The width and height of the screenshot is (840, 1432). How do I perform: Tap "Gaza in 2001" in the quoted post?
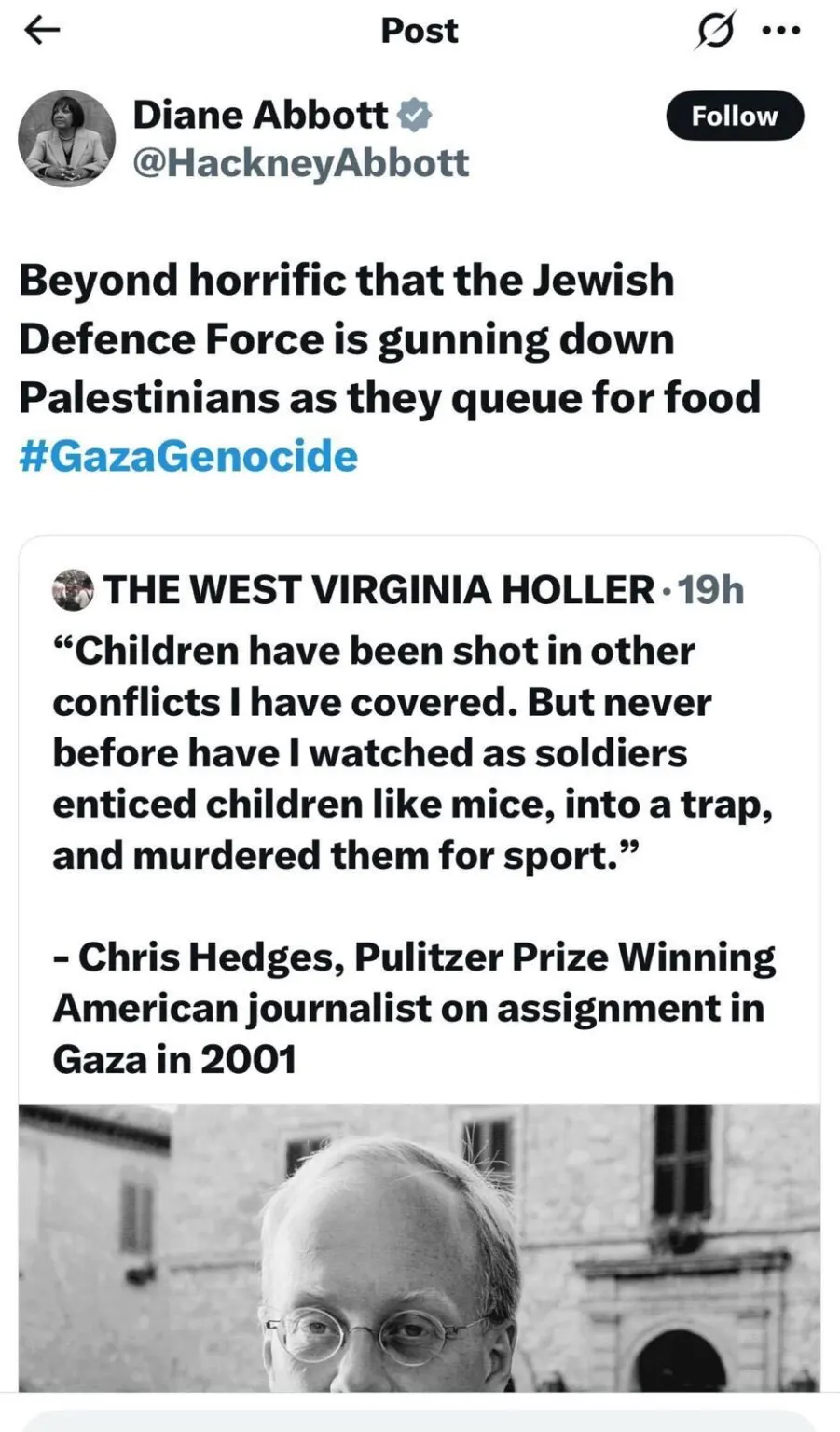coord(174,1059)
